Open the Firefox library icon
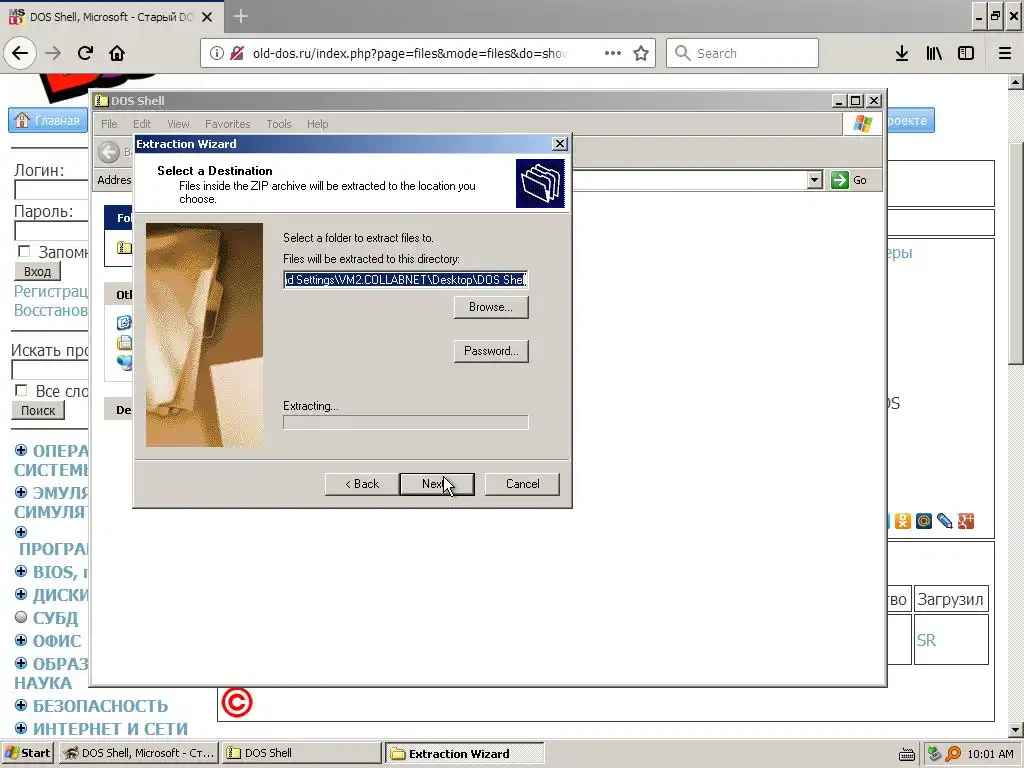This screenshot has width=1024, height=768. pyautogui.click(x=934, y=53)
